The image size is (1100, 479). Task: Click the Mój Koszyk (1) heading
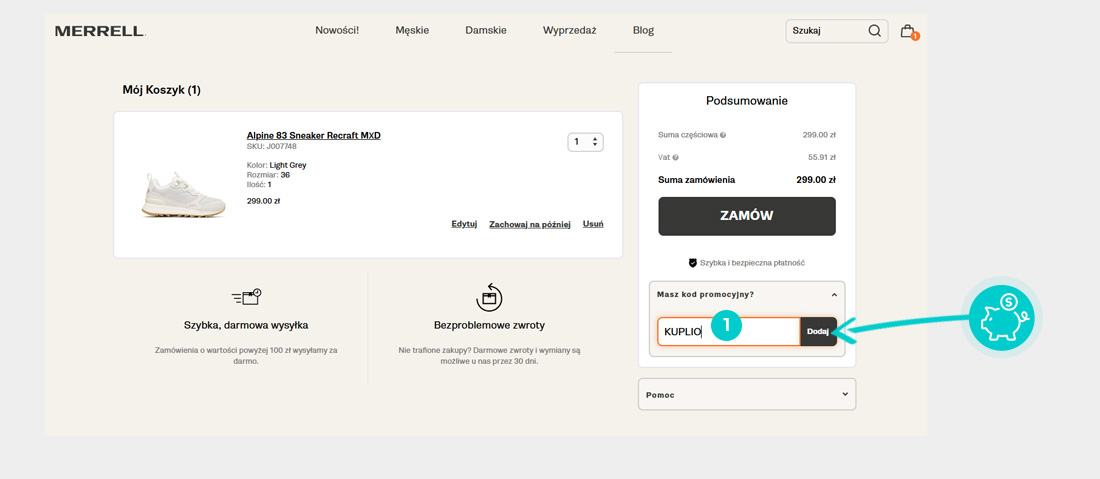tap(161, 90)
